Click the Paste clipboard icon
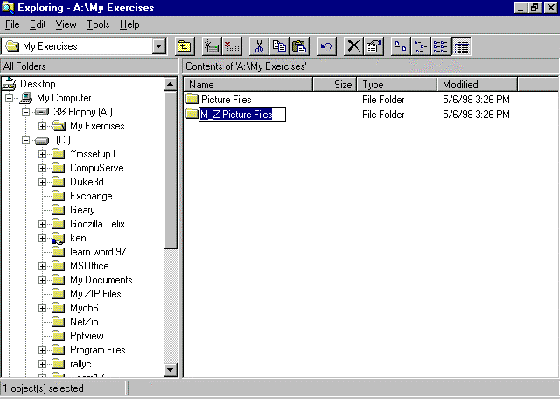This screenshot has width=560, height=399. click(x=299, y=46)
